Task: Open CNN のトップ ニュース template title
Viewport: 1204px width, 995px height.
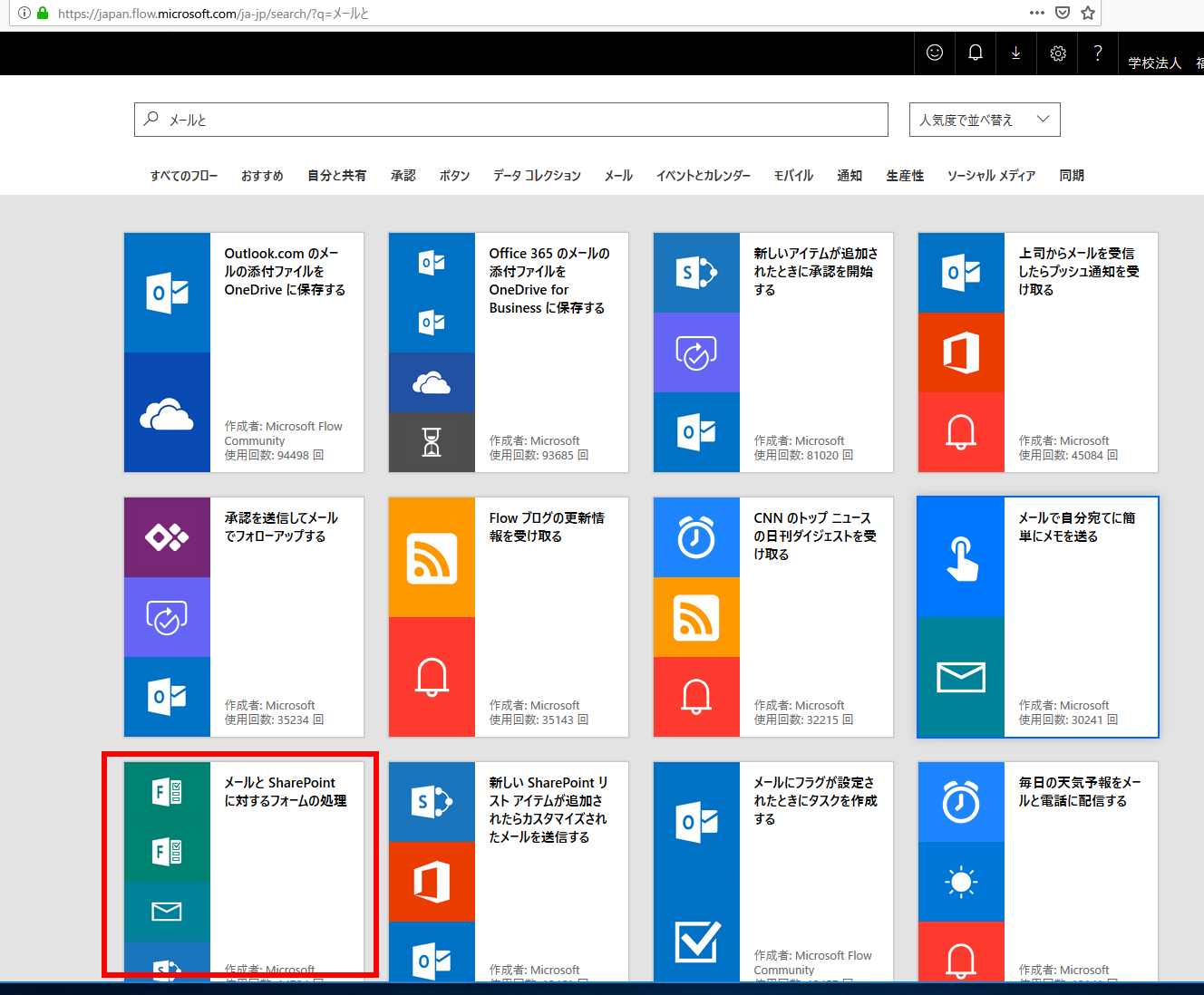Action: tap(815, 536)
